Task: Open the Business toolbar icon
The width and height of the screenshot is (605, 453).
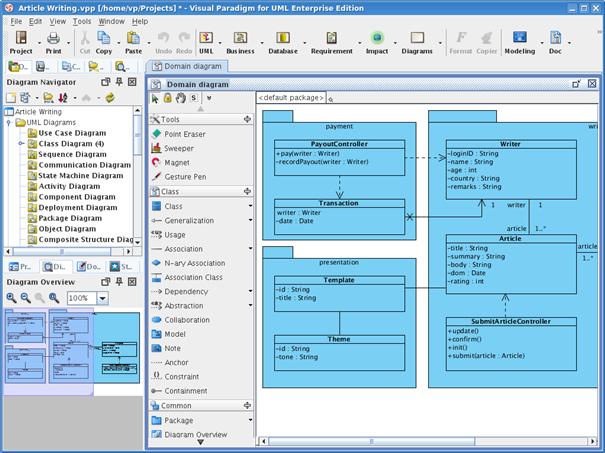Action: 240,42
